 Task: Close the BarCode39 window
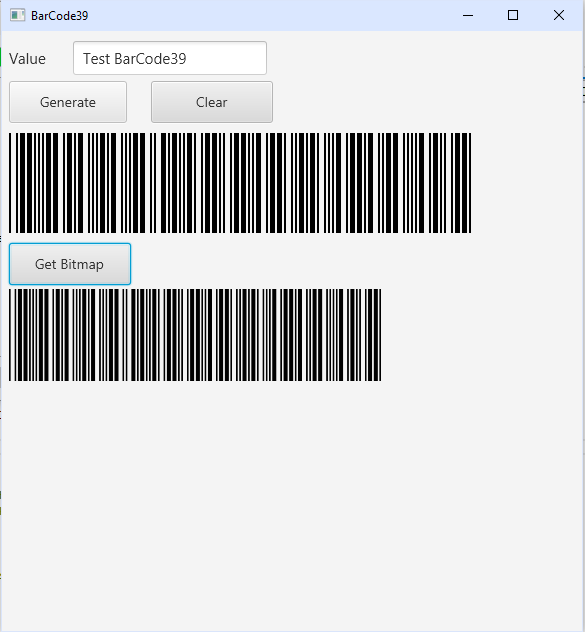point(559,15)
